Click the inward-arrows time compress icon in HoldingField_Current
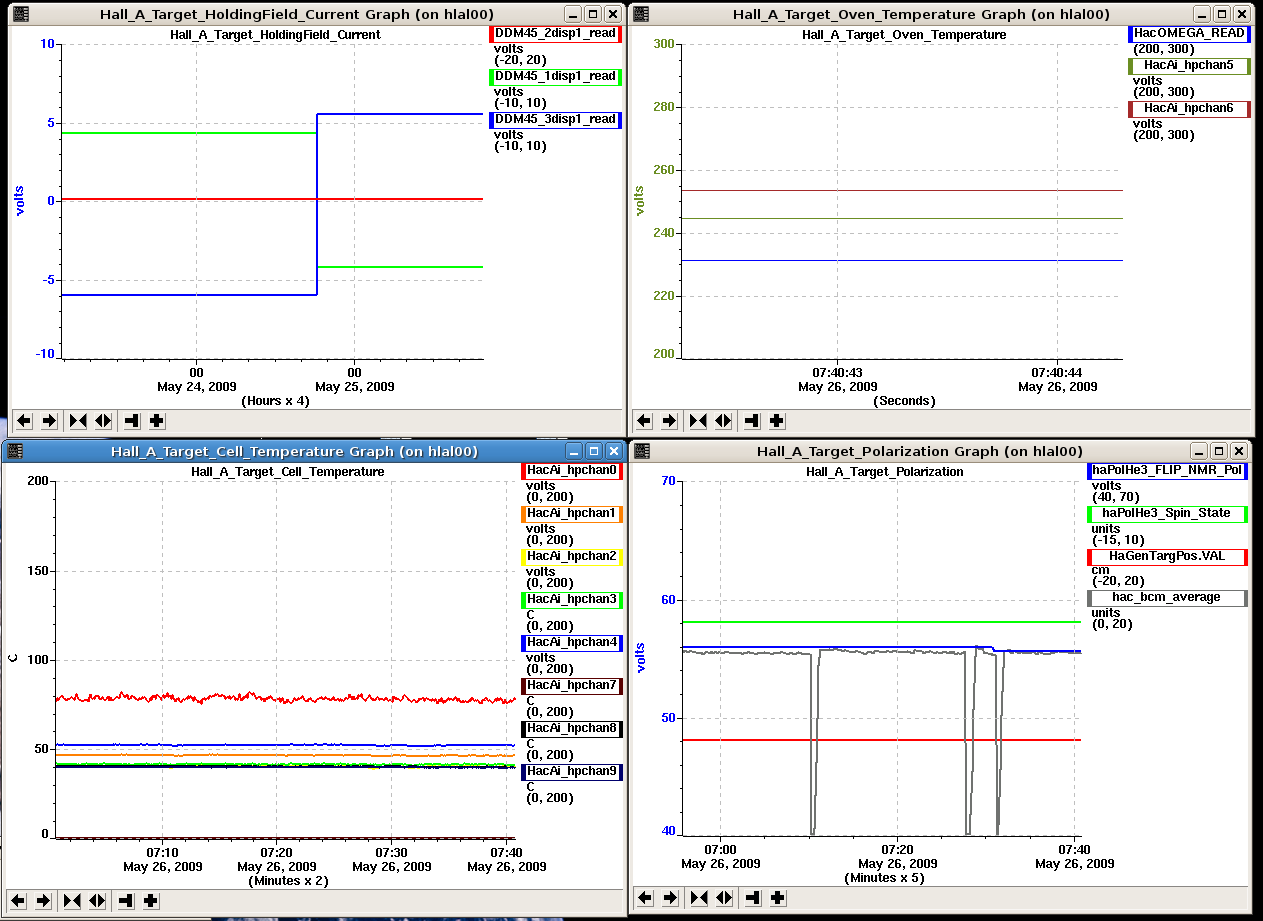Image resolution: width=1263 pixels, height=921 pixels. (x=78, y=421)
